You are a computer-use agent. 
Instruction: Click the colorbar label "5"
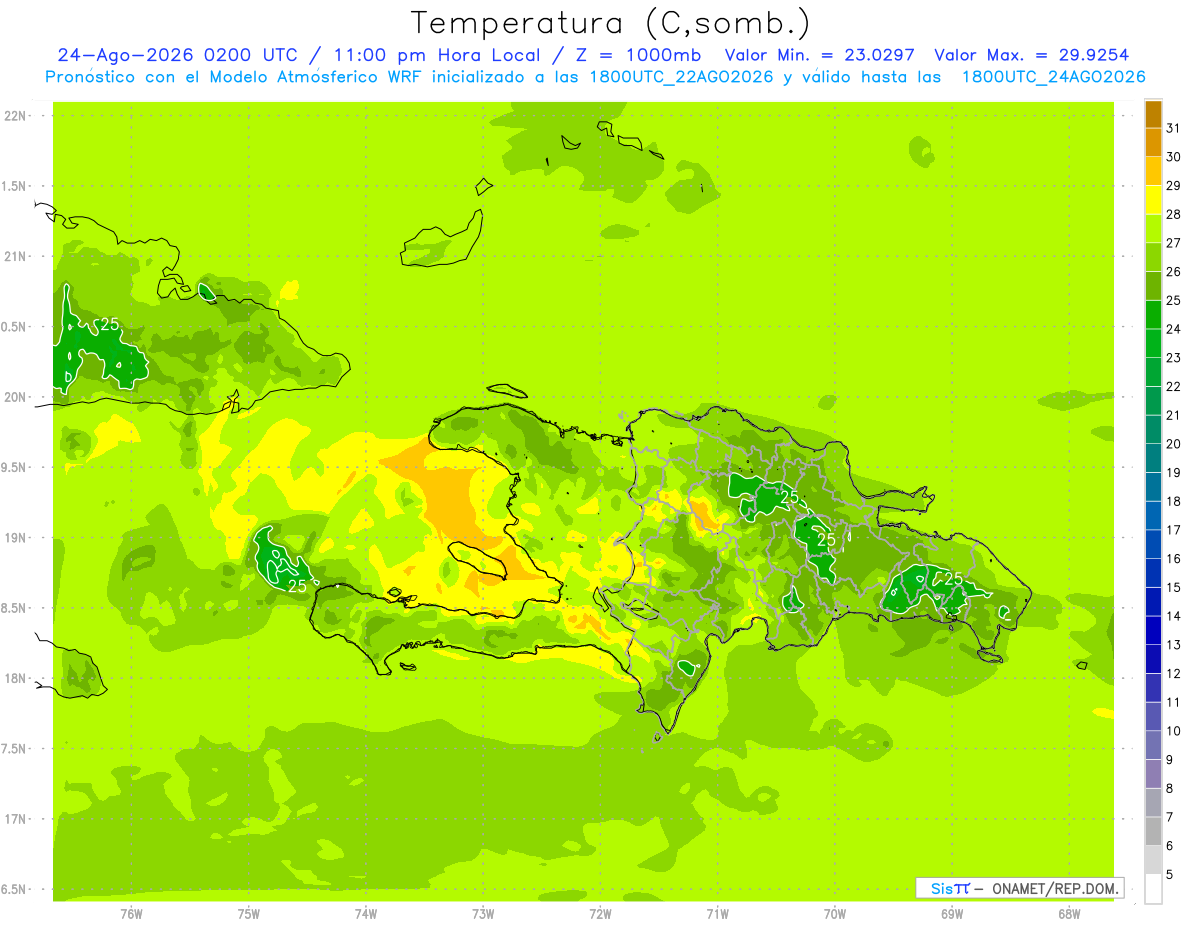pyautogui.click(x=1170, y=875)
